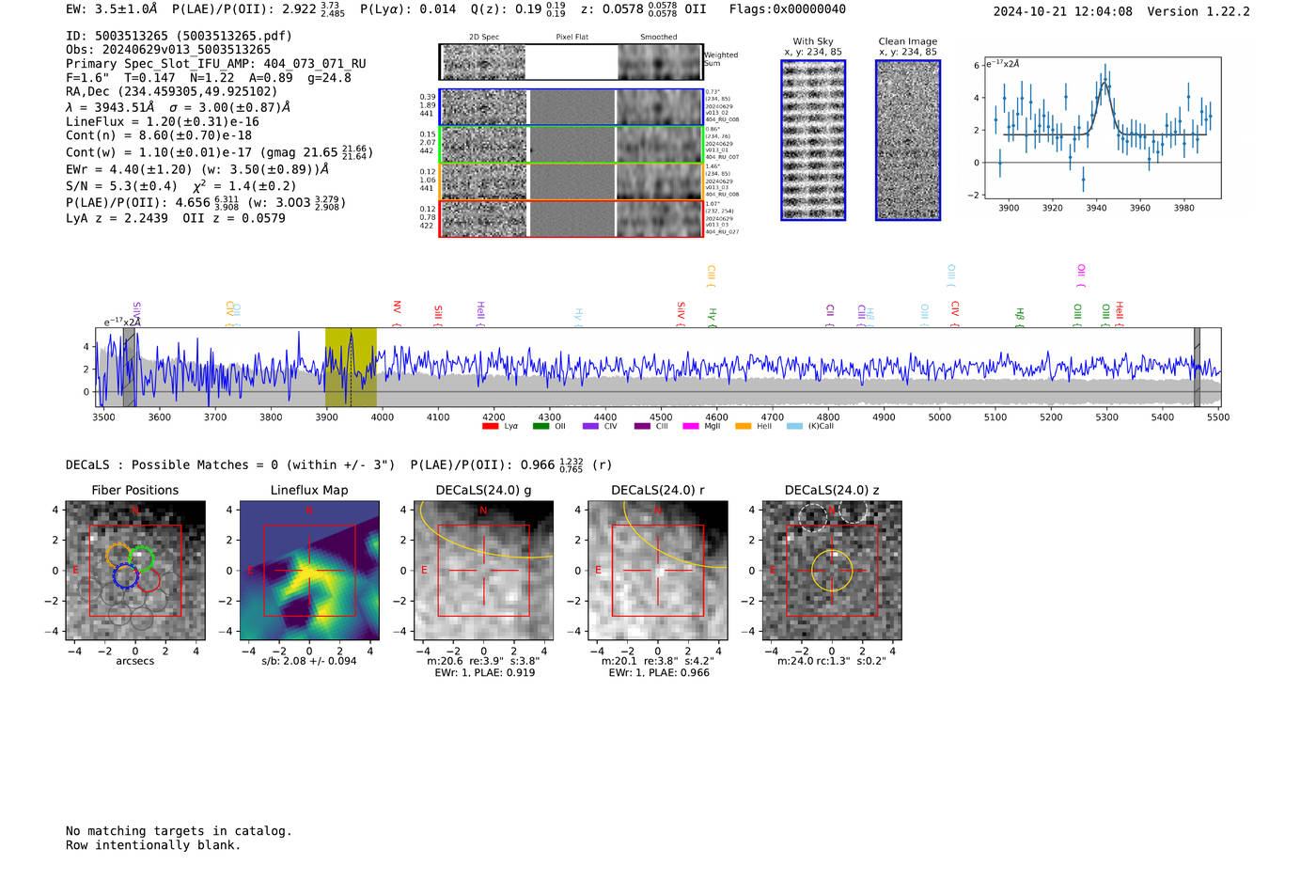Click the header z: 0.0578 OII value
1316x896 pixels.
click(643, 9)
